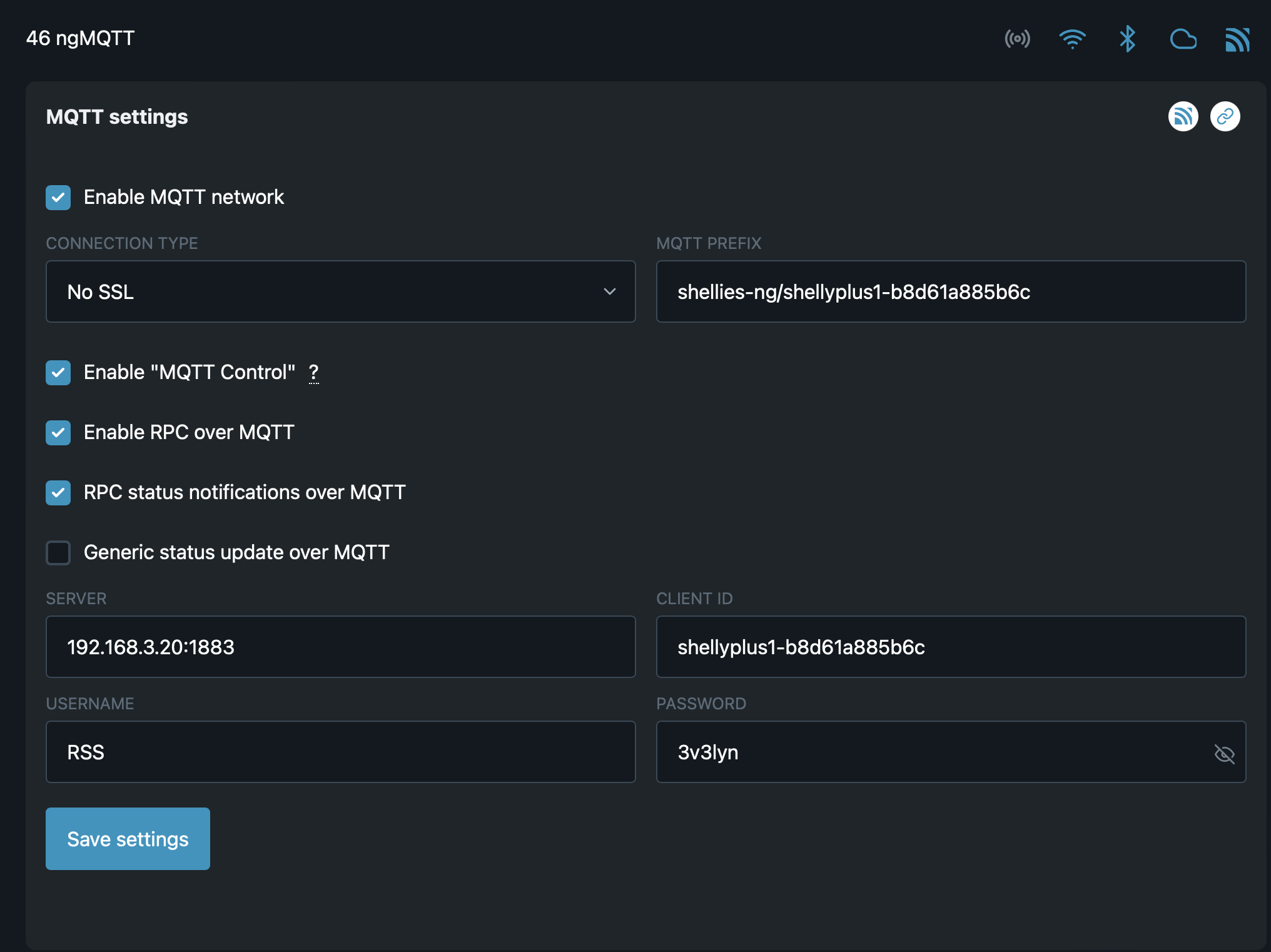This screenshot has width=1271, height=952.
Task: Toggle Enable RPC over MQTT checkbox
Action: tap(58, 433)
